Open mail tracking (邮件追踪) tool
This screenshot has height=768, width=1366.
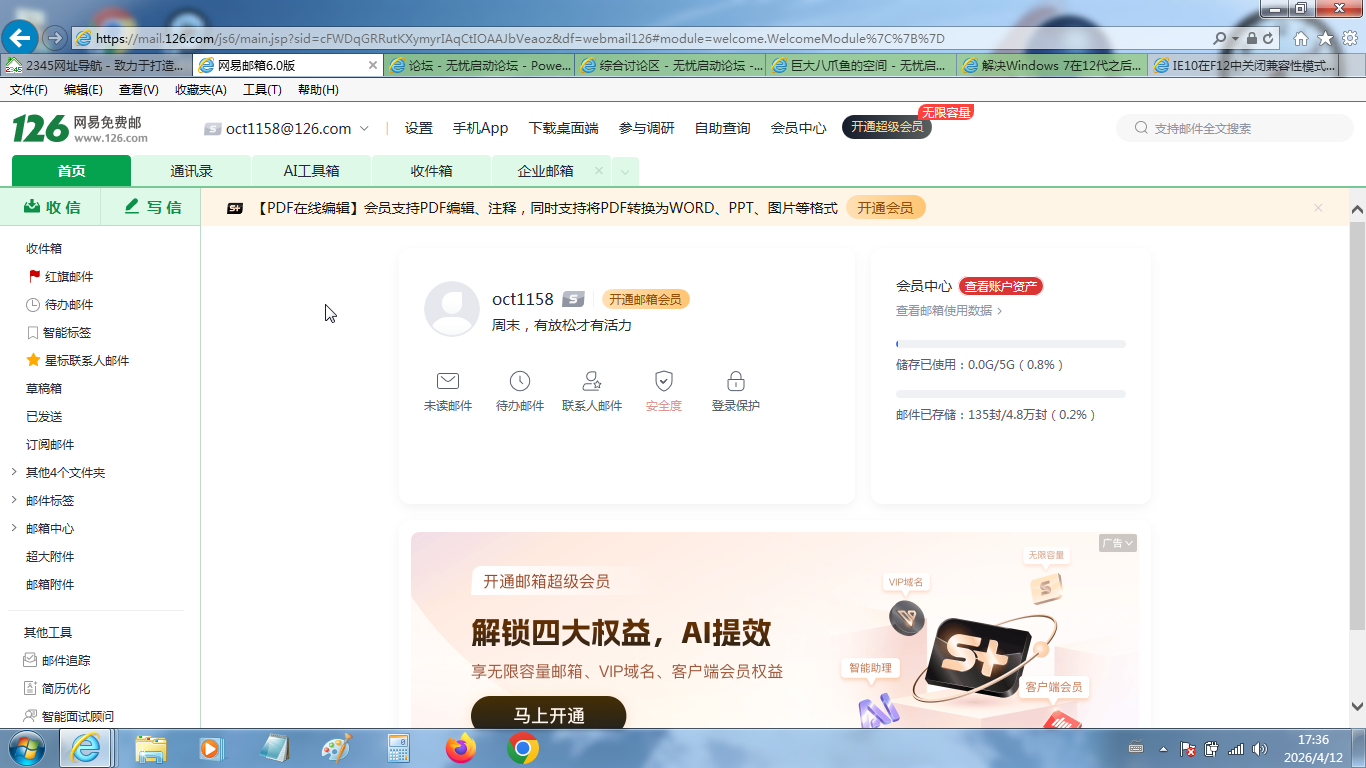pyautogui.click(x=65, y=661)
